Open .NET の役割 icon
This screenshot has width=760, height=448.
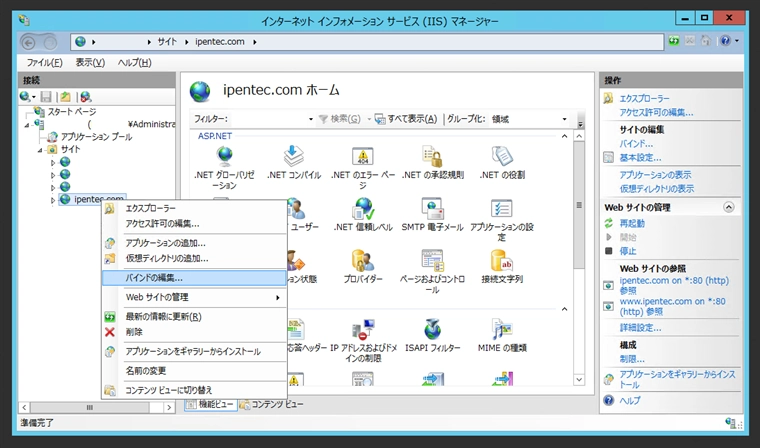pos(502,163)
